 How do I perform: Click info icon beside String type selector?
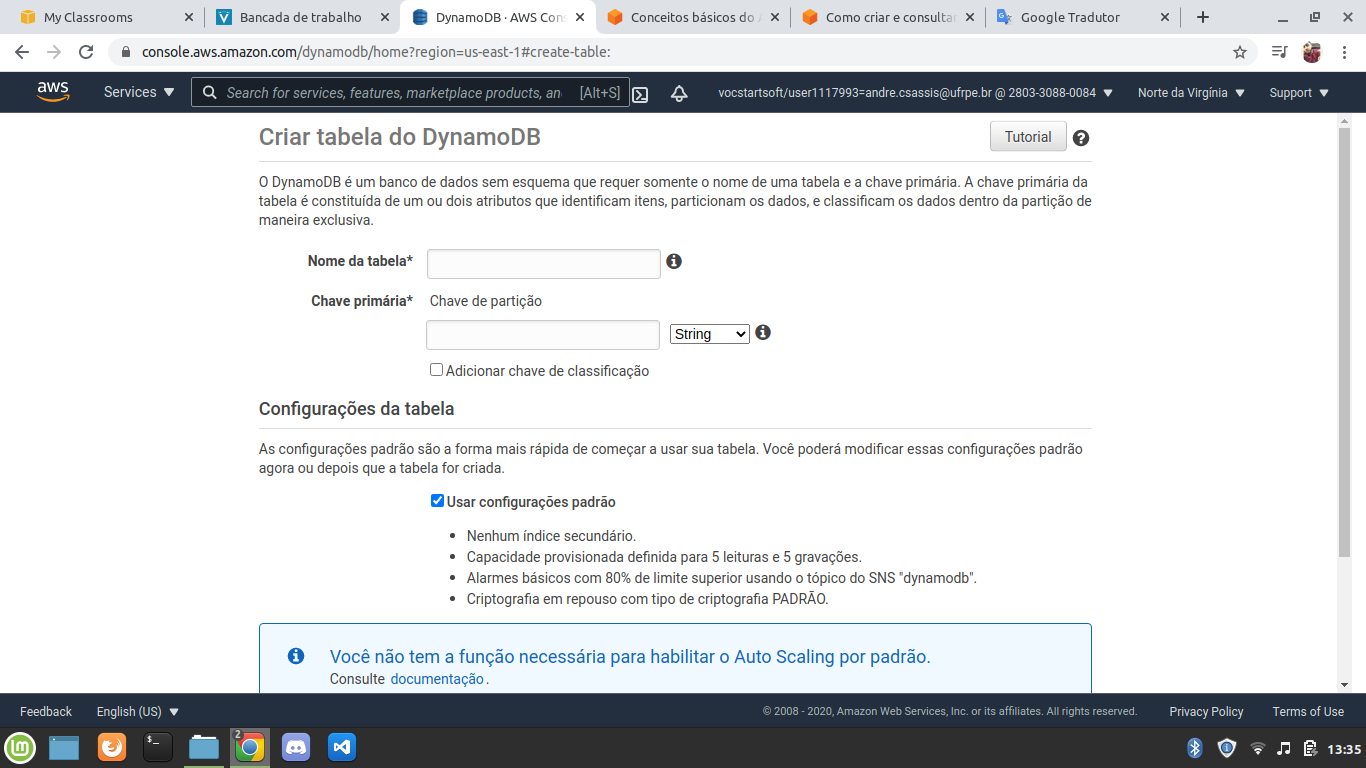point(763,332)
